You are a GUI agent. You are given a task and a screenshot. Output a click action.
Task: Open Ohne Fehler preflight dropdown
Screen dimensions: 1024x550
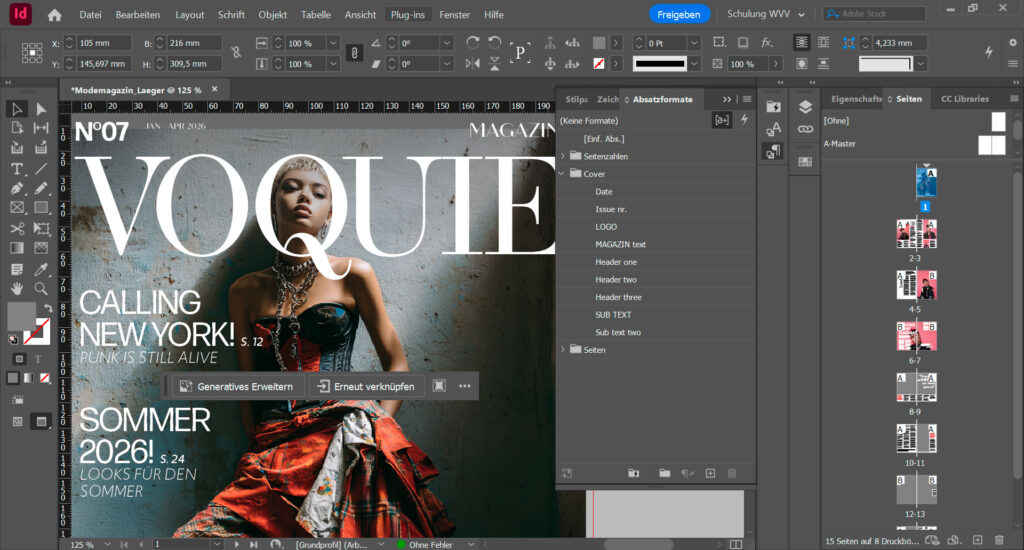click(x=471, y=544)
